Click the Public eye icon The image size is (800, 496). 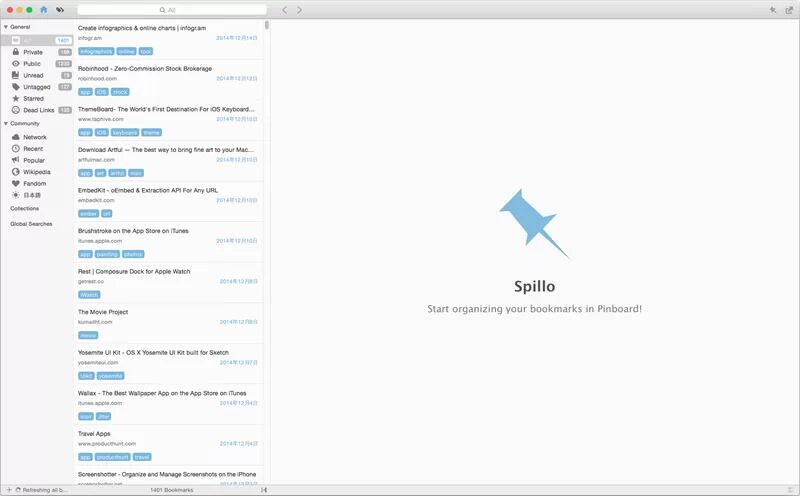click(x=16, y=64)
